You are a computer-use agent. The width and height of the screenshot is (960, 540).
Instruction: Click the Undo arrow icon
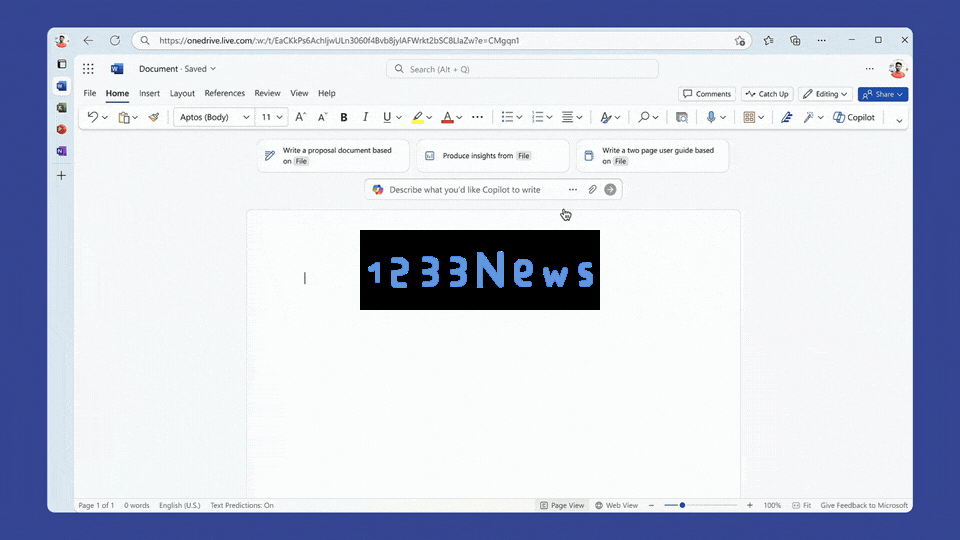point(92,117)
